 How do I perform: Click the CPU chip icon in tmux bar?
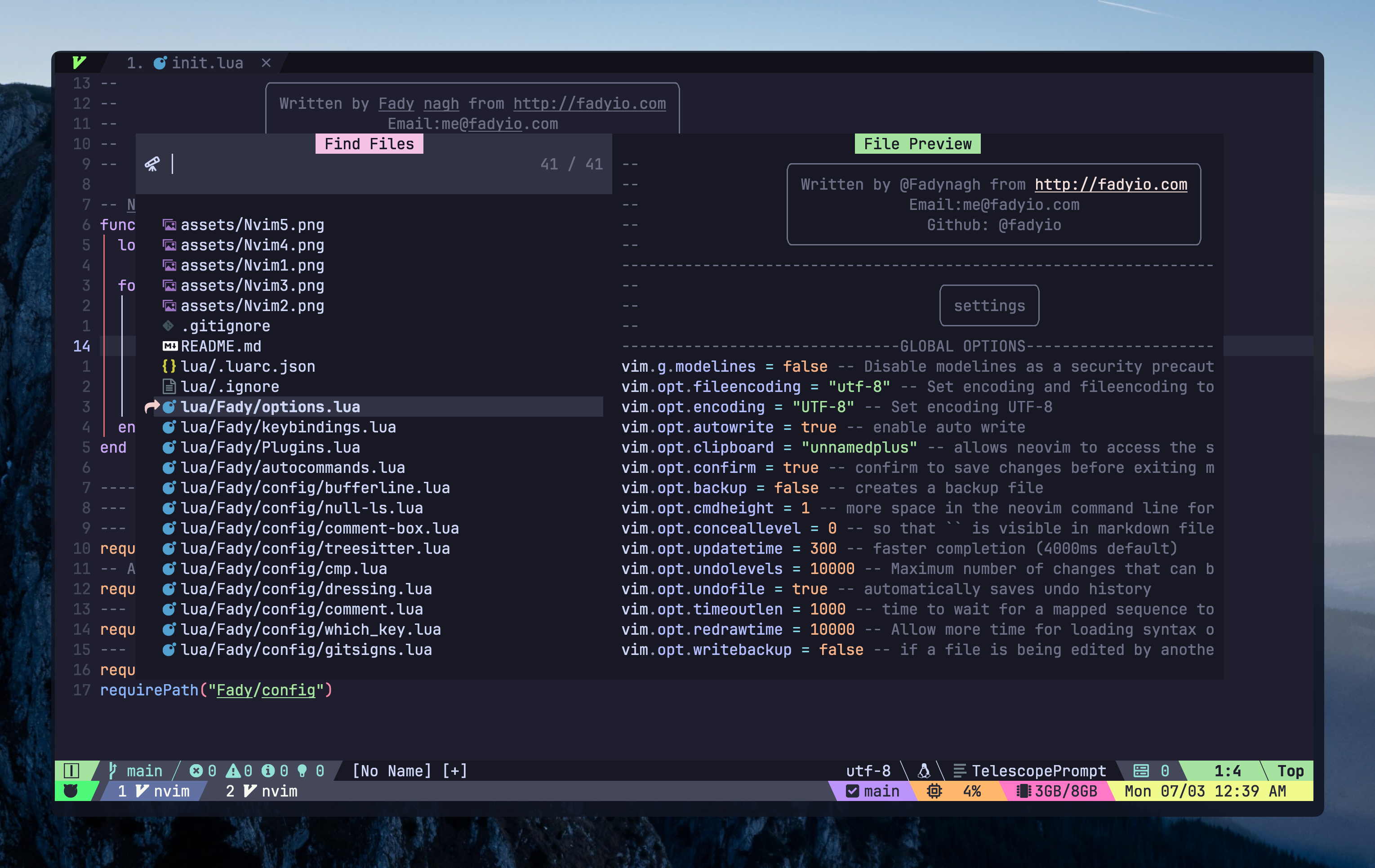[x=934, y=791]
